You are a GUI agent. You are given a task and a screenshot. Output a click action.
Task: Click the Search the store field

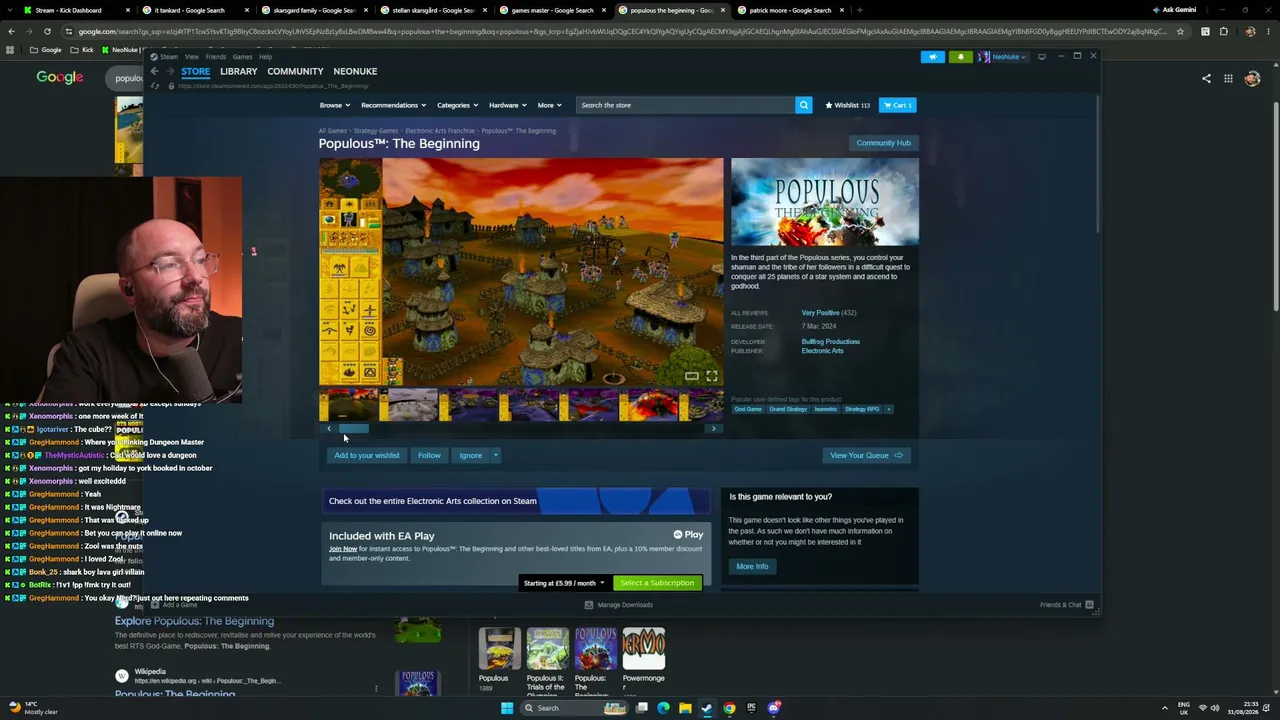coord(685,105)
